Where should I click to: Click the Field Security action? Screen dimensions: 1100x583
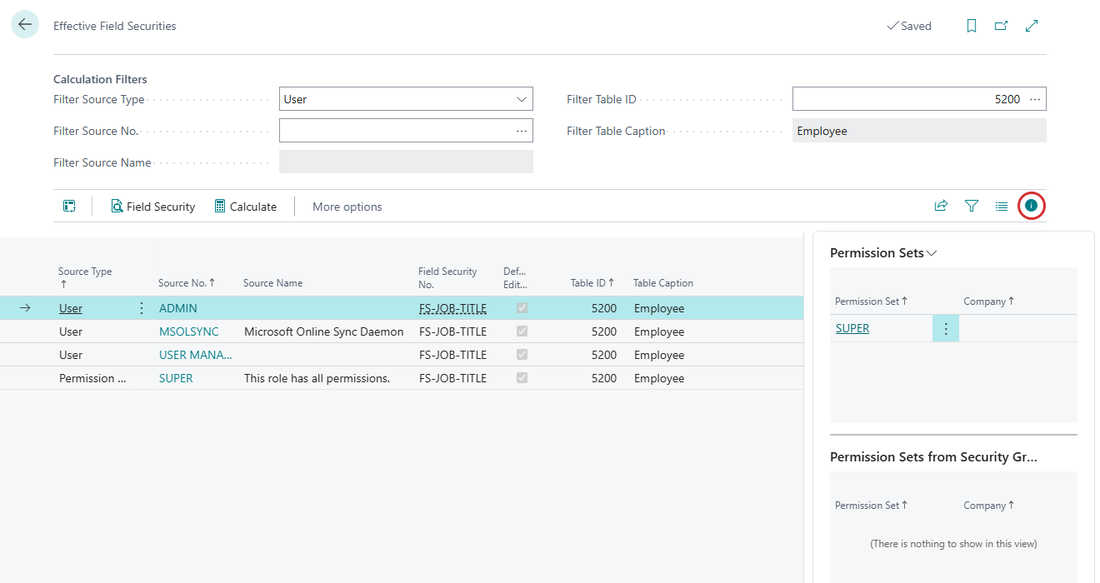(x=152, y=206)
